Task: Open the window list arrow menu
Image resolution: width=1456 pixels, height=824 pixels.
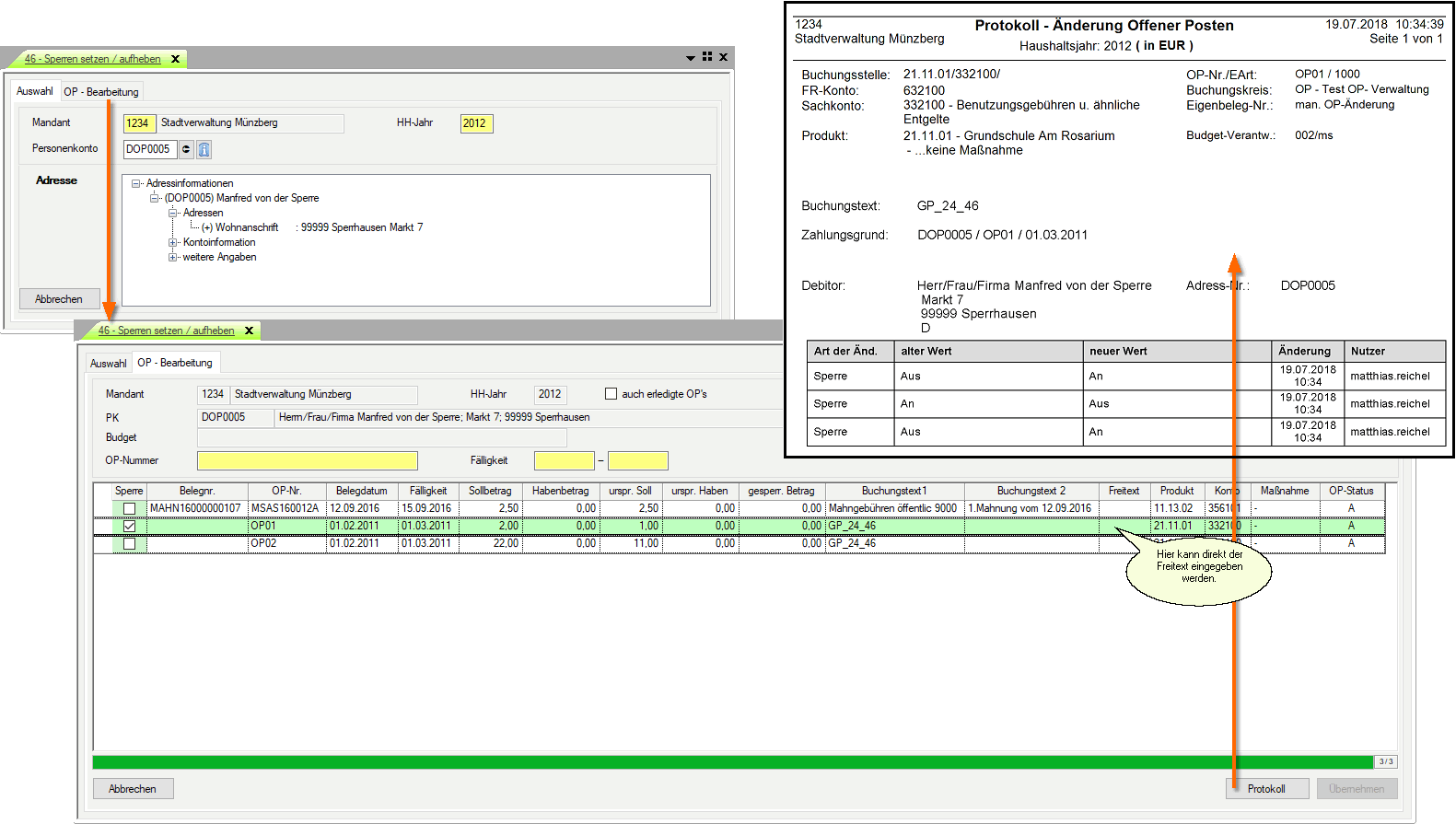Action: click(x=691, y=58)
